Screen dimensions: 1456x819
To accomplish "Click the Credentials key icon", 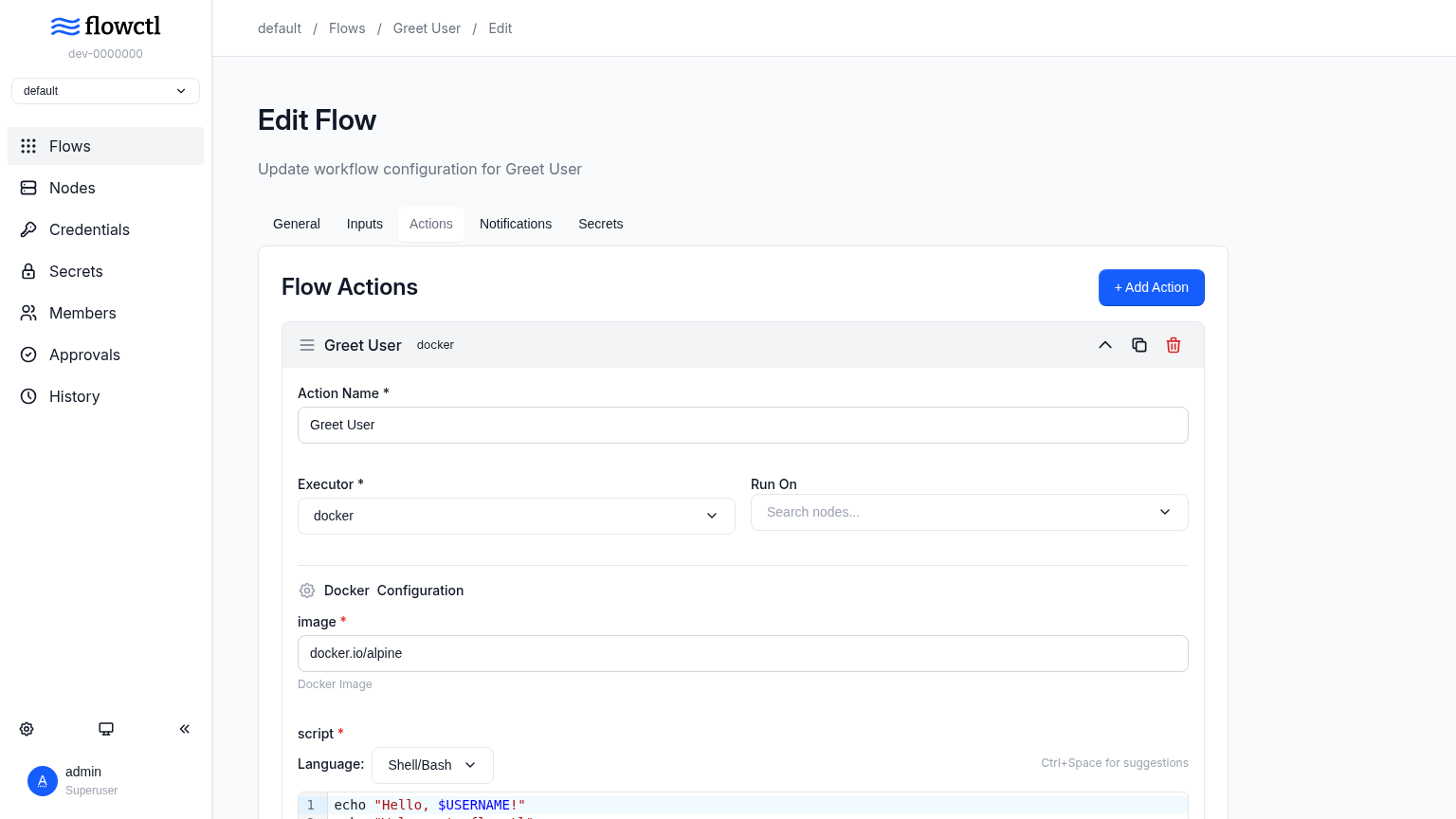I will click(x=28, y=229).
